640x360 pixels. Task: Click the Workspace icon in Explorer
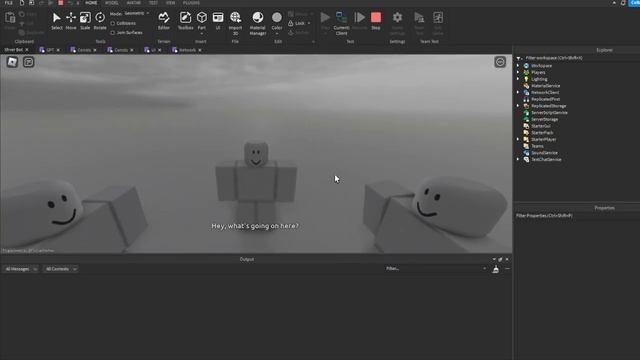526,65
